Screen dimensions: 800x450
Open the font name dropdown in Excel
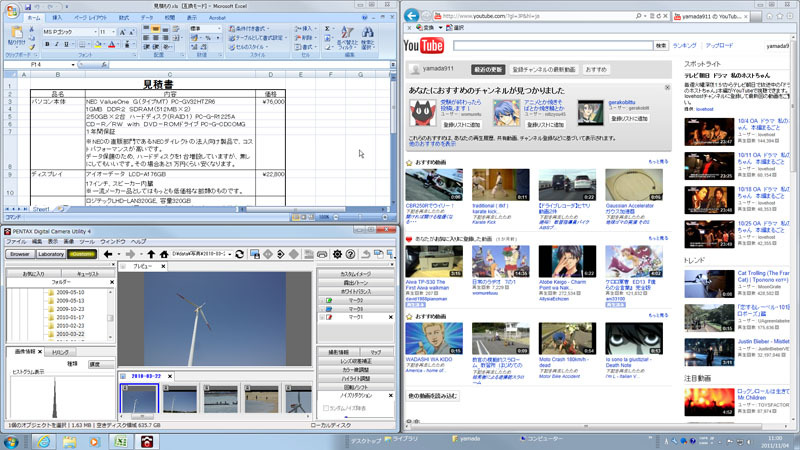click(x=95, y=32)
